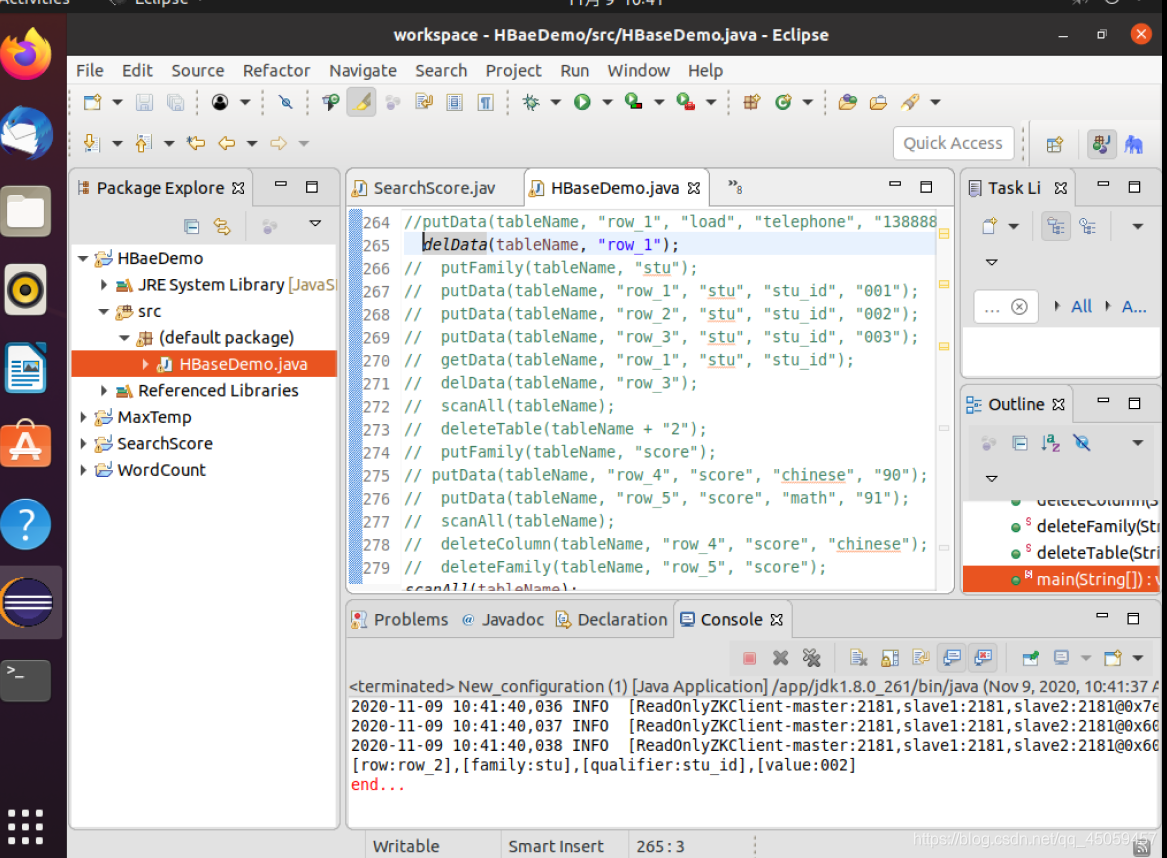This screenshot has height=858, width=1167.
Task: Click the Quick Access field
Action: (953, 143)
